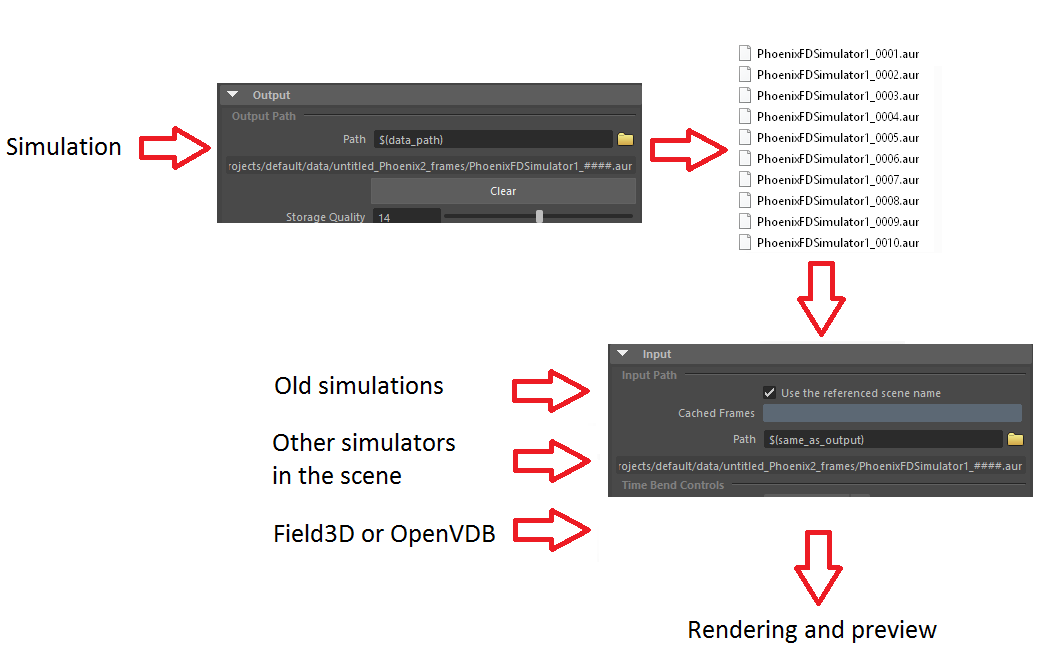The image size is (1044, 651).
Task: Click file icon of PhoenixFDSimulator1_0002.aur
Action: [745, 75]
